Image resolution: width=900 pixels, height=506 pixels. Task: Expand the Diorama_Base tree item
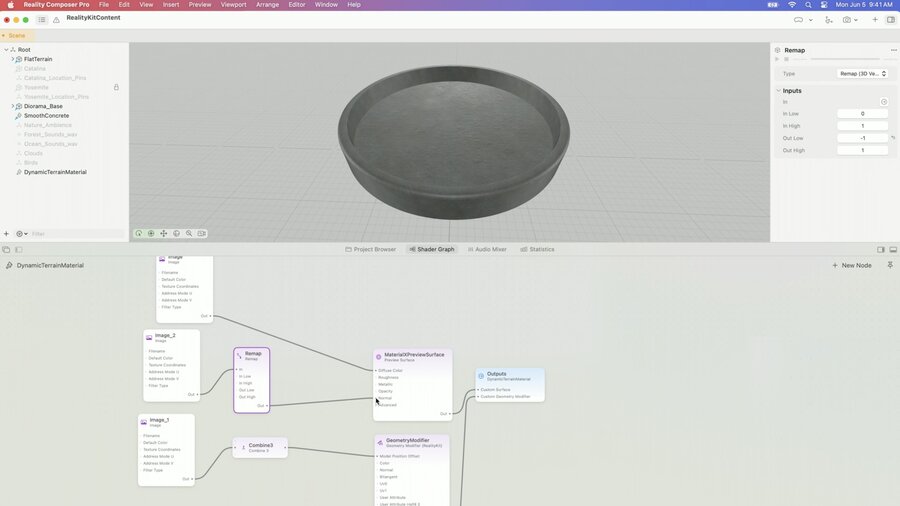pos(13,106)
